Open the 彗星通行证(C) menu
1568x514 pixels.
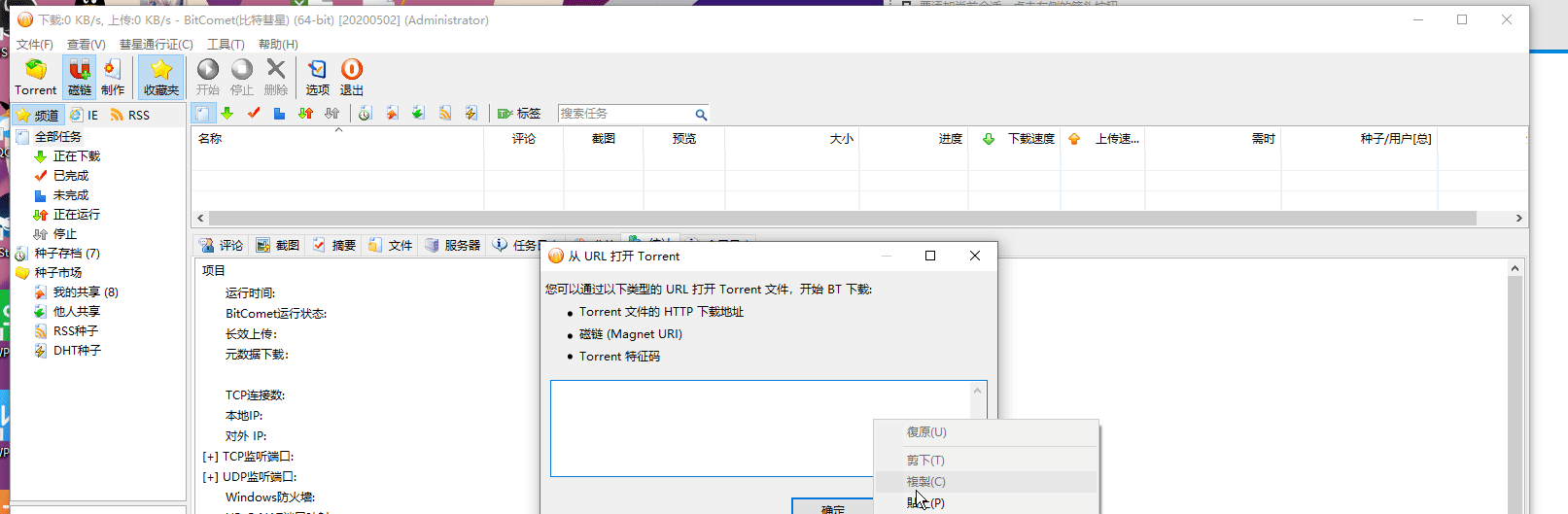(x=157, y=44)
